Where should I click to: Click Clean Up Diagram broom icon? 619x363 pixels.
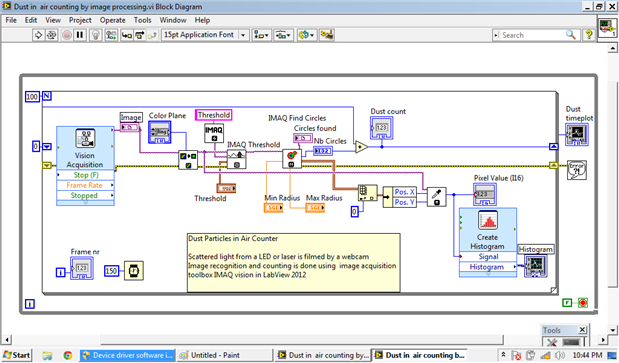pyautogui.click(x=327, y=35)
